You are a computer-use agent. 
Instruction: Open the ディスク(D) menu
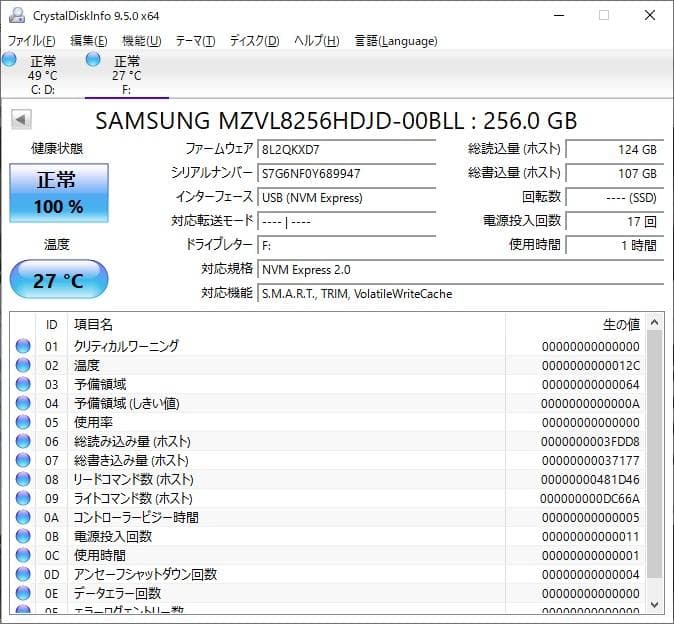coord(254,41)
